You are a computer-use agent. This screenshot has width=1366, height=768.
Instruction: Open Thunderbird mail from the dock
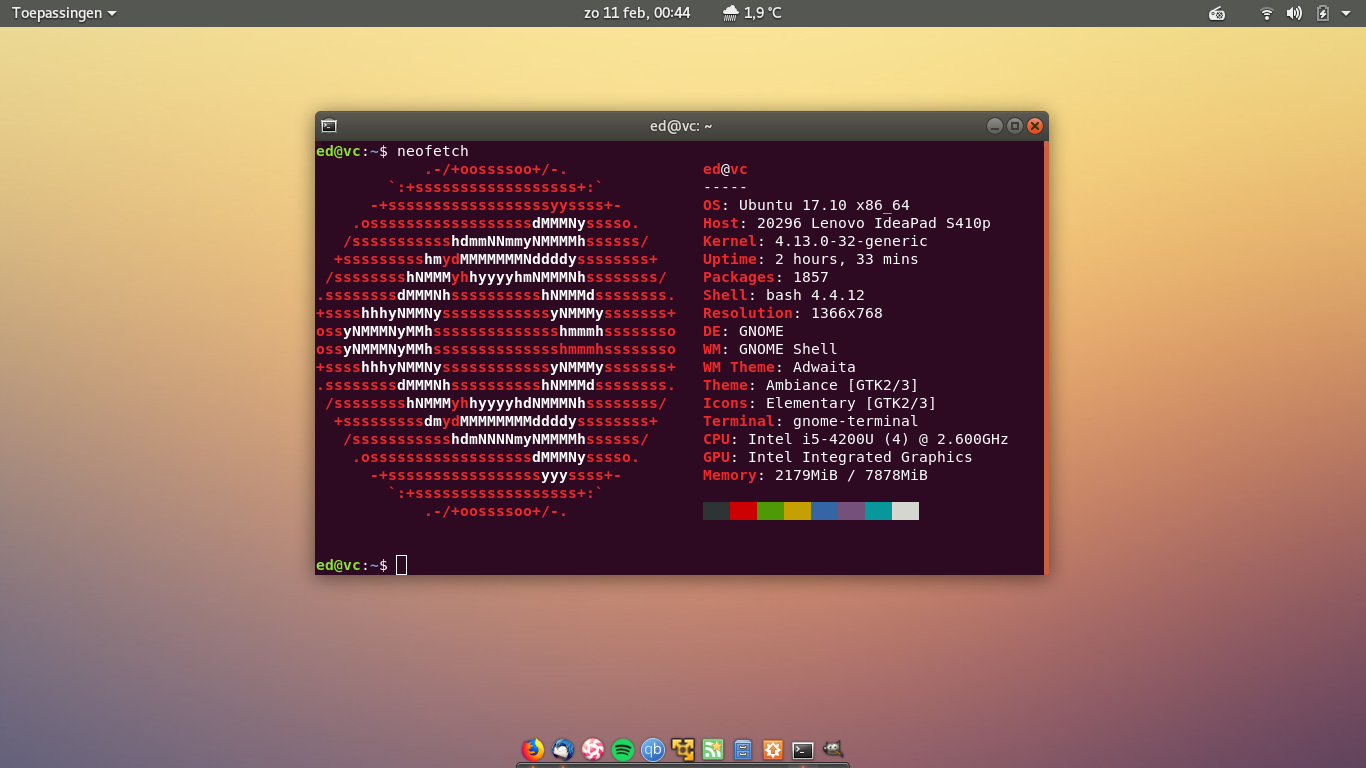[563, 749]
